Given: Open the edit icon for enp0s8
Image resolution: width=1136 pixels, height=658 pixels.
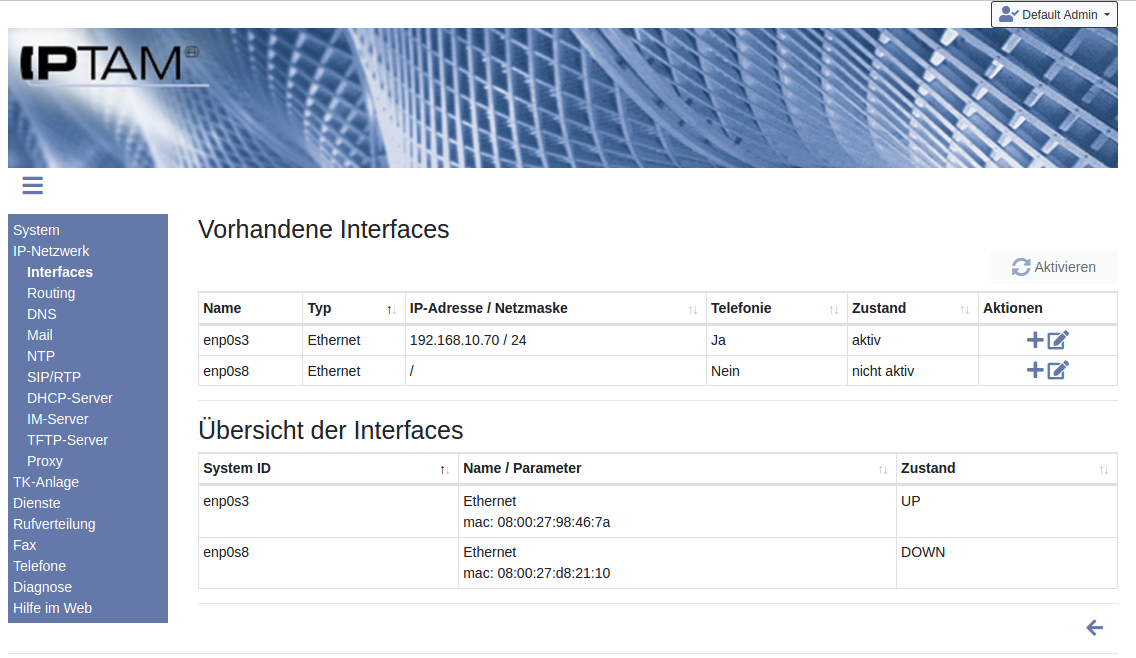Looking at the screenshot, I should 1058,371.
